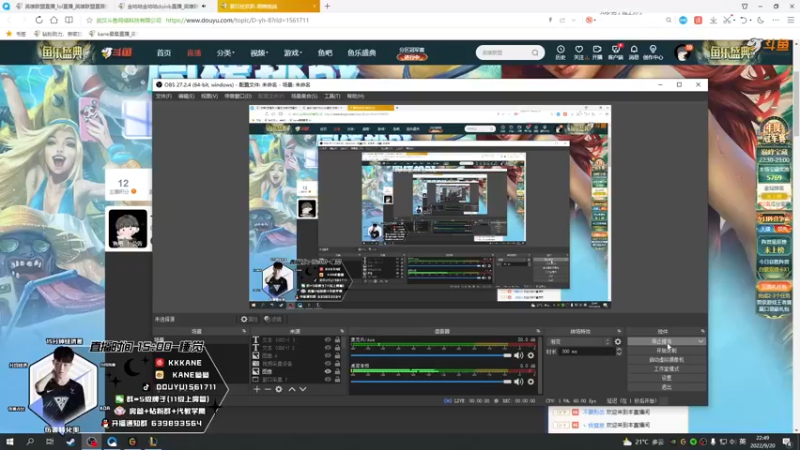Click the 滤镜 filters button
The width and height of the screenshot is (800, 450).
point(273,319)
